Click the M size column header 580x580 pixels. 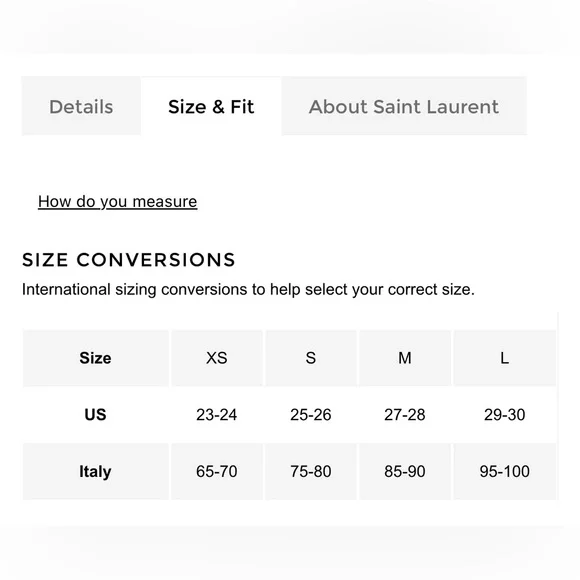click(405, 358)
